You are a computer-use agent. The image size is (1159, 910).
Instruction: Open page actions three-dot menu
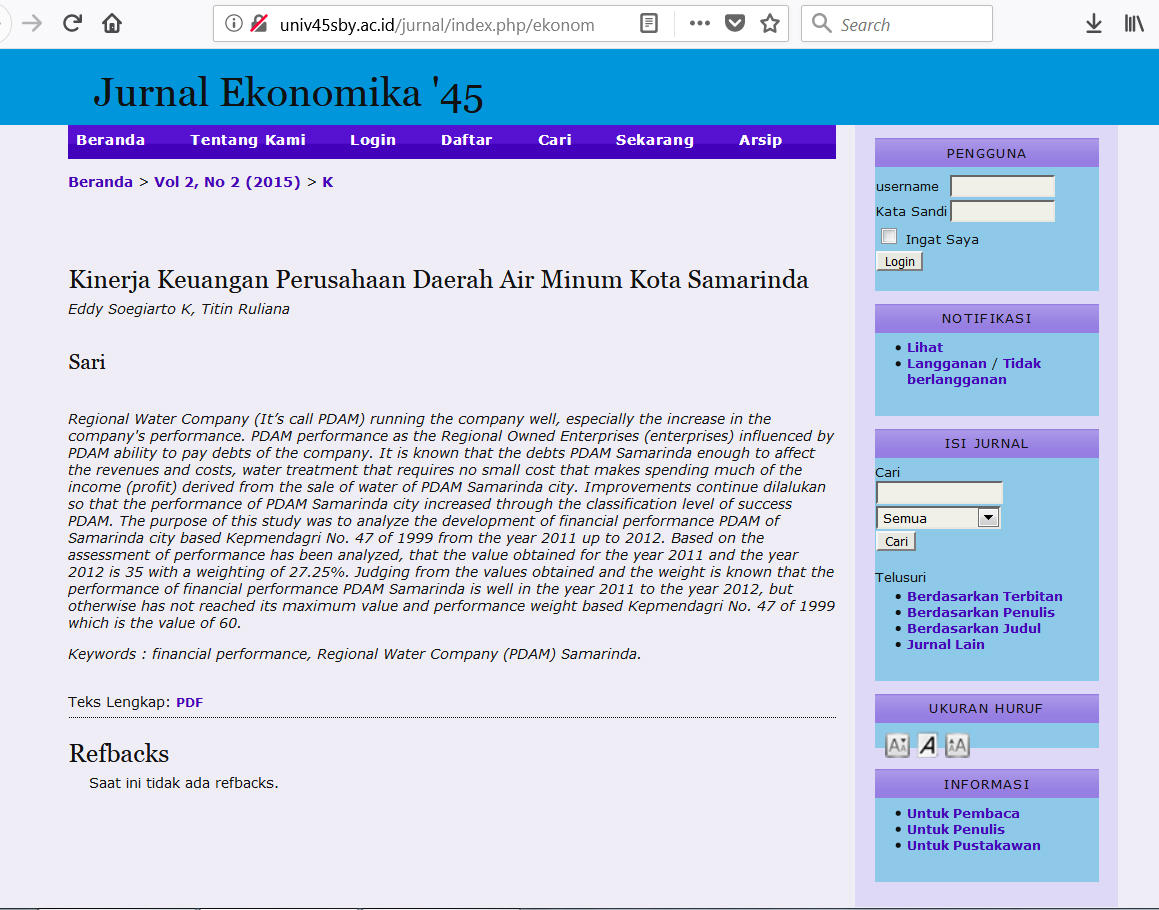700,24
